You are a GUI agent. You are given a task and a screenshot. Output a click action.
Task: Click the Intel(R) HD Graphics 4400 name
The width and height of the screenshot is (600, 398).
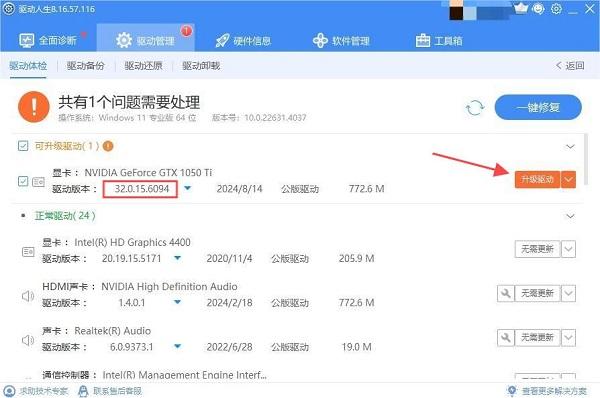(x=132, y=242)
